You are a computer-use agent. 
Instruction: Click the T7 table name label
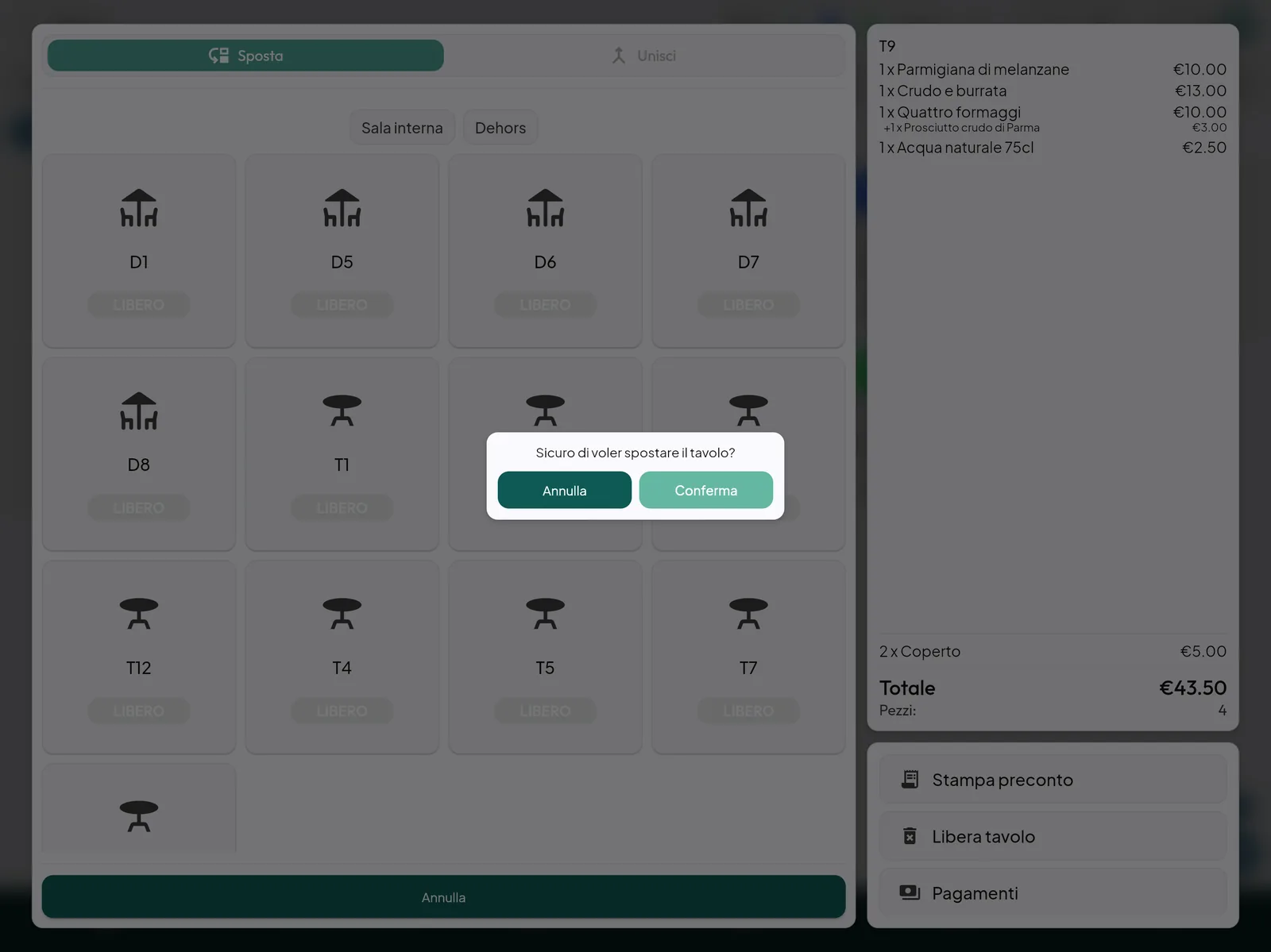pos(749,668)
